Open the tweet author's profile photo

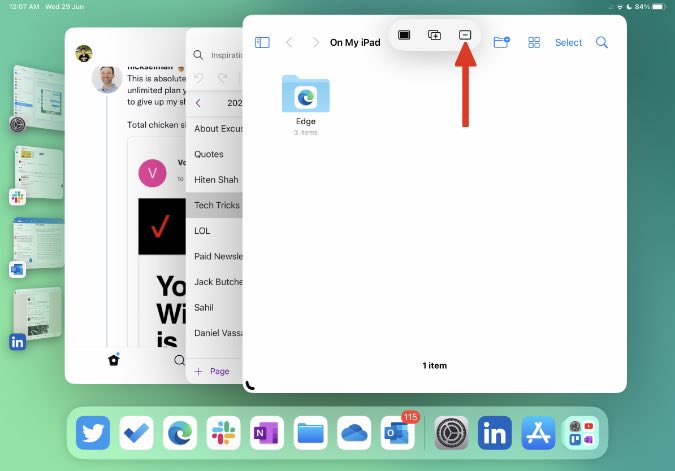tap(107, 78)
